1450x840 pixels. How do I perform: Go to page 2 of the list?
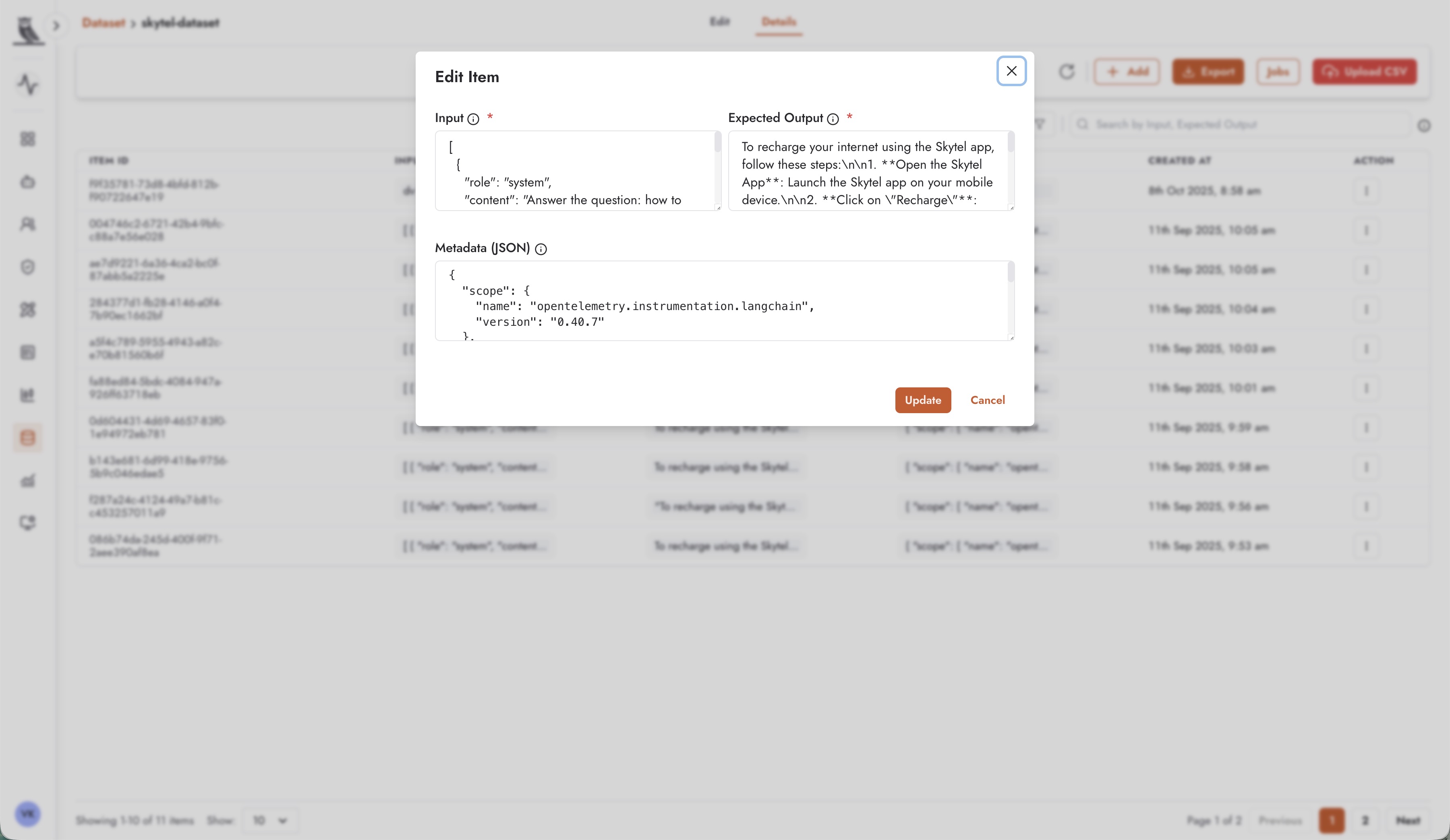pyautogui.click(x=1364, y=820)
